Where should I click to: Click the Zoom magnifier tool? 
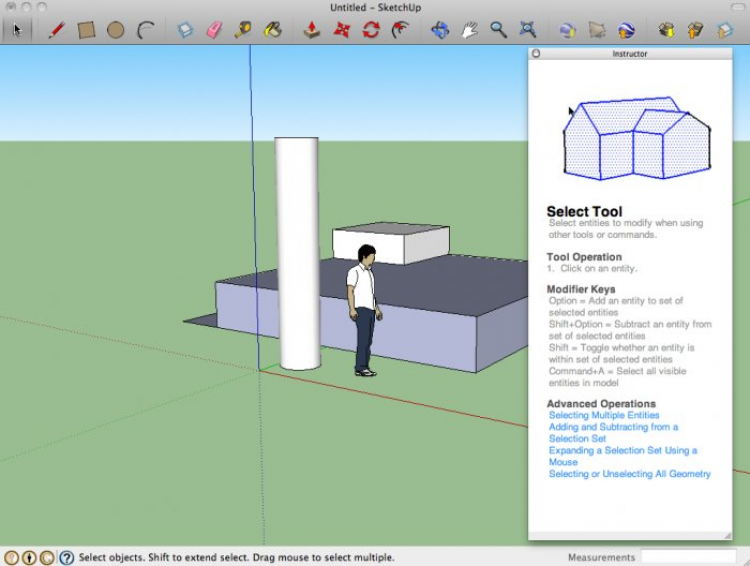[498, 30]
